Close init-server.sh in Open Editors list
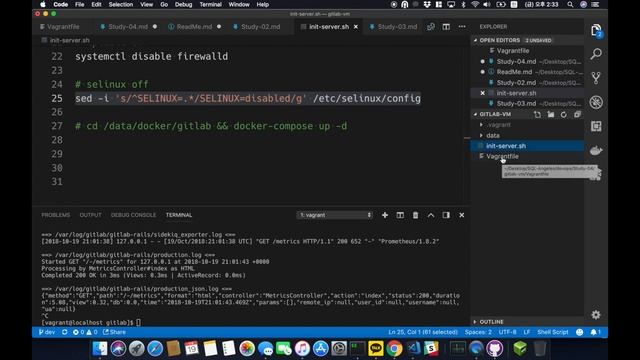Image resolution: width=640 pixels, height=360 pixels. (482, 93)
